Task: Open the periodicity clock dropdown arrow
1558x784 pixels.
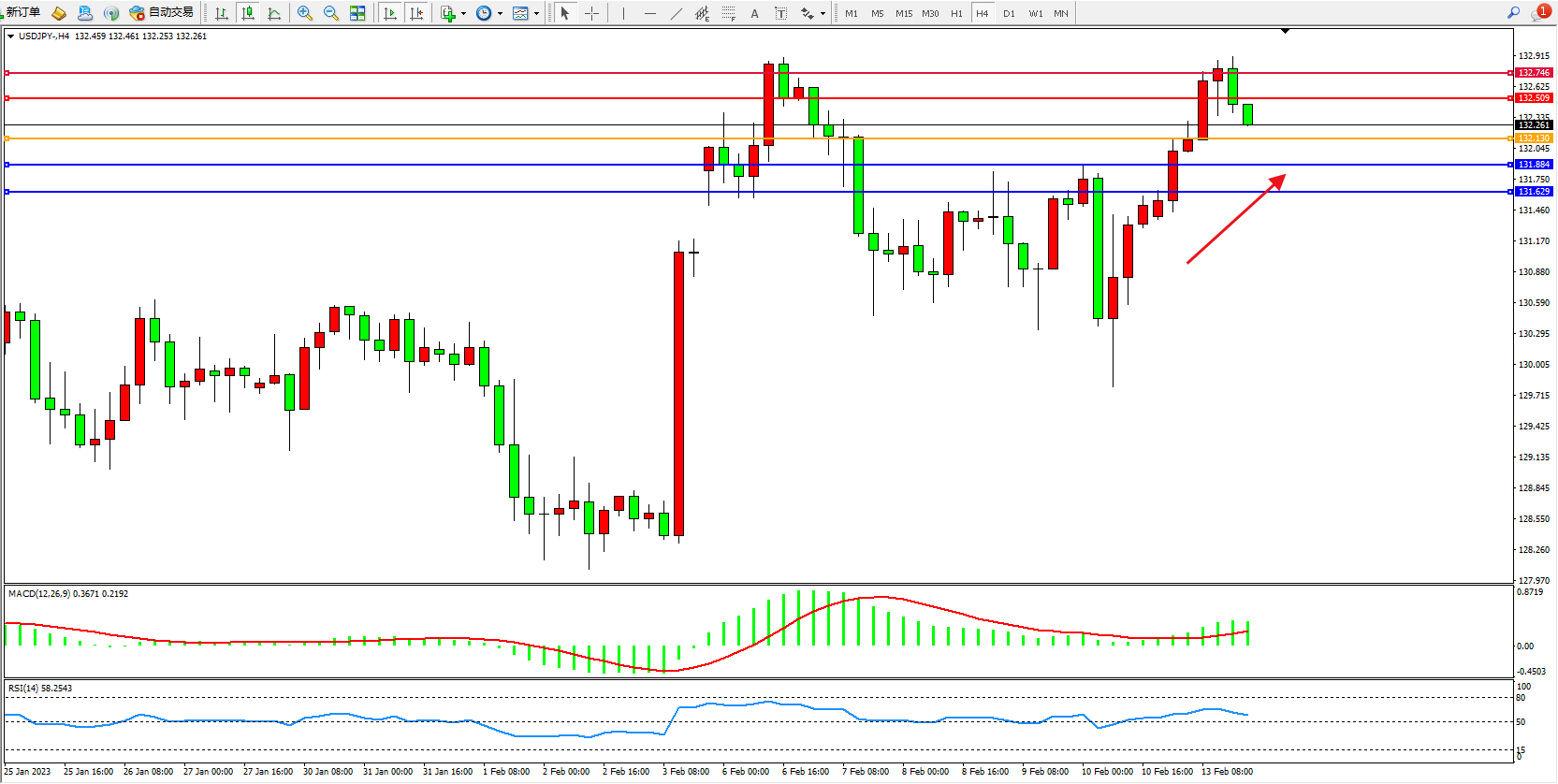Action: click(x=500, y=13)
